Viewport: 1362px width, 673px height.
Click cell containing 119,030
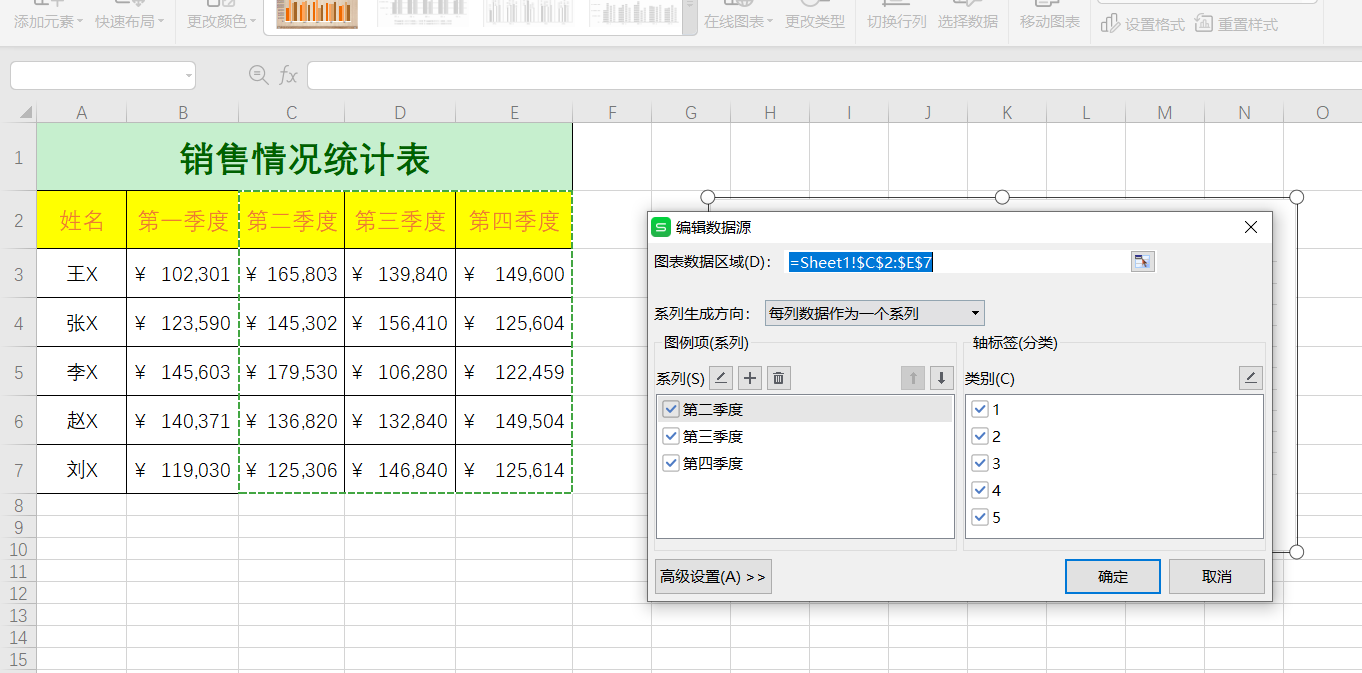tap(183, 469)
